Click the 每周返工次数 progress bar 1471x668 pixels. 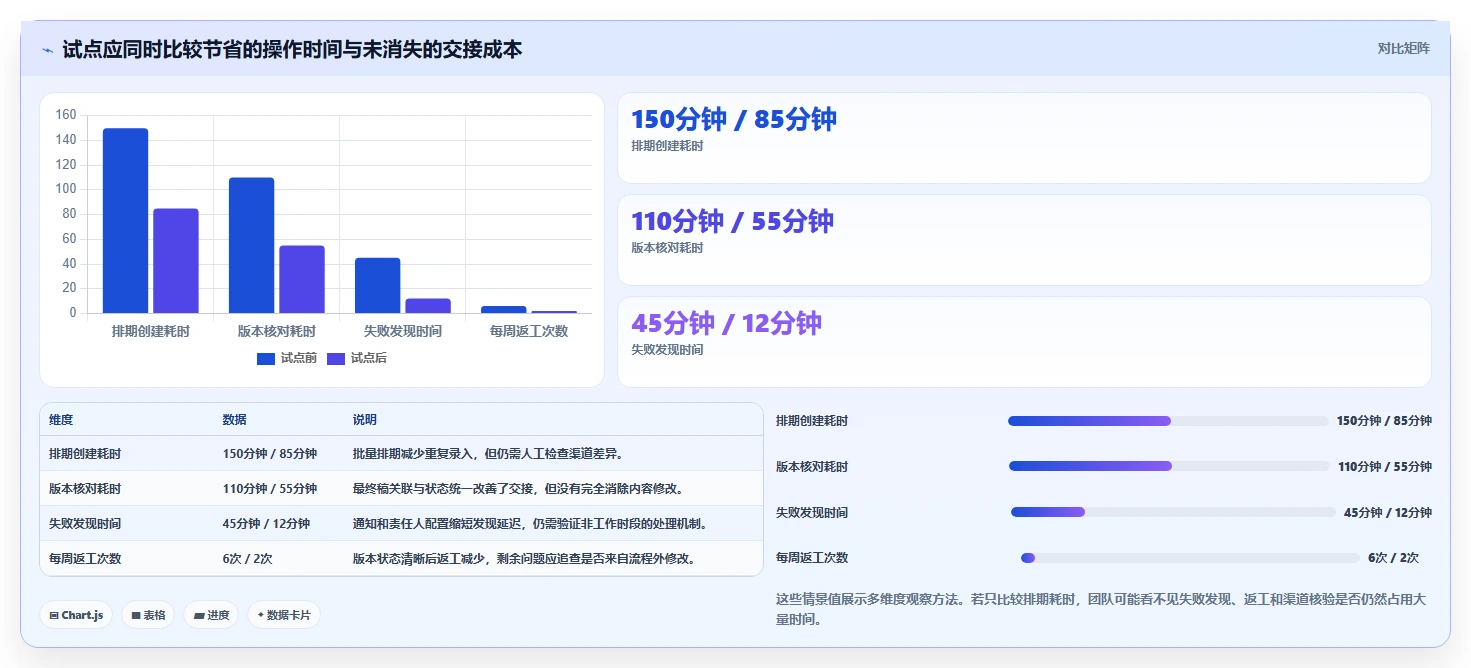coord(1190,558)
